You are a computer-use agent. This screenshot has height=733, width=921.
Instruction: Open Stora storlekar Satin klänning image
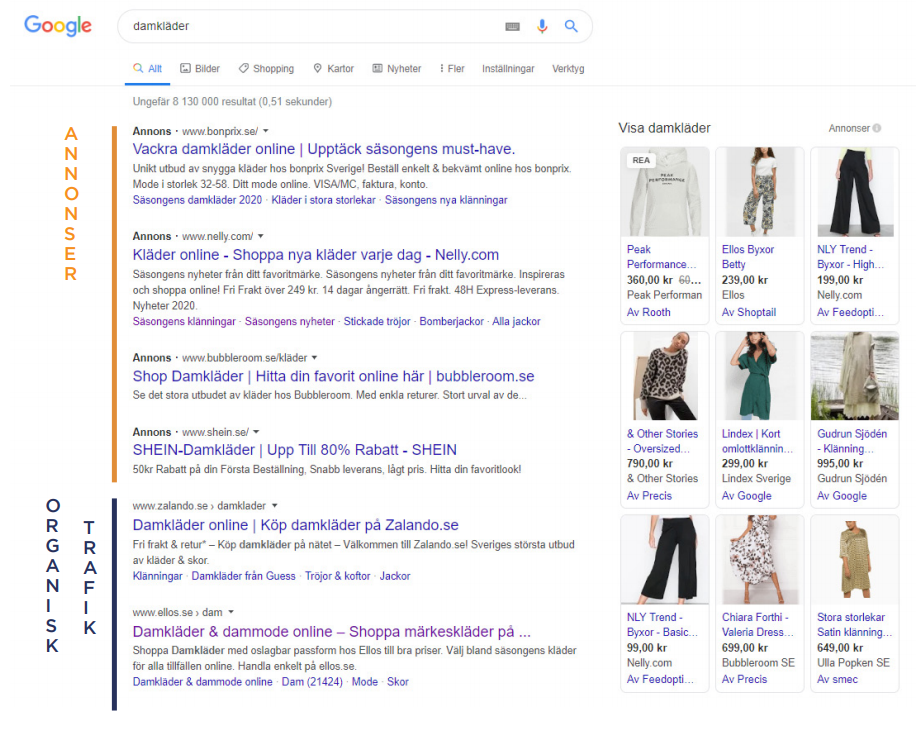(x=855, y=560)
